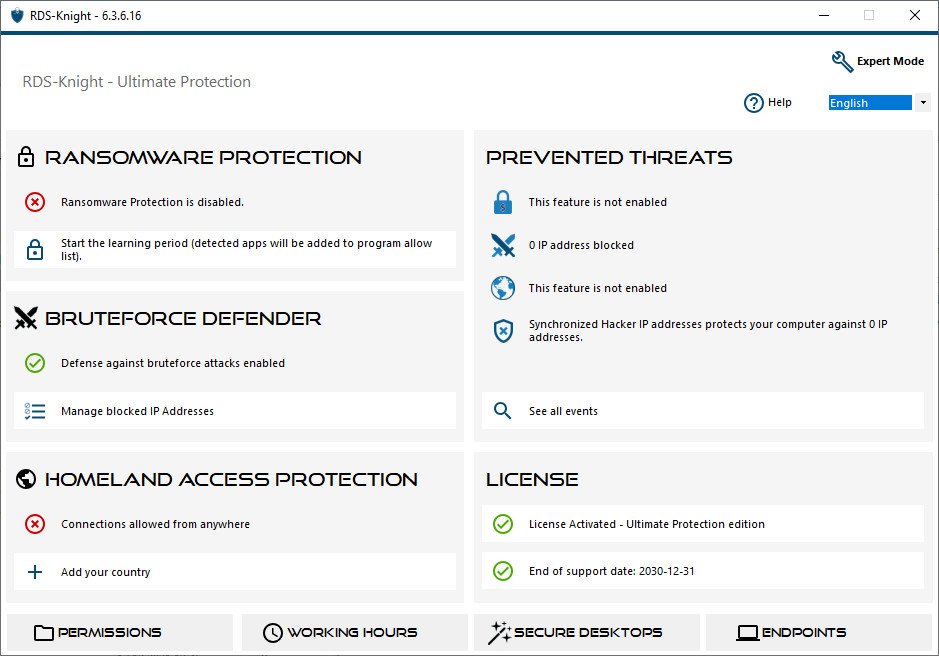Click the list icon for Manage blocked IP Addresses
The width and height of the screenshot is (939, 656).
click(35, 411)
